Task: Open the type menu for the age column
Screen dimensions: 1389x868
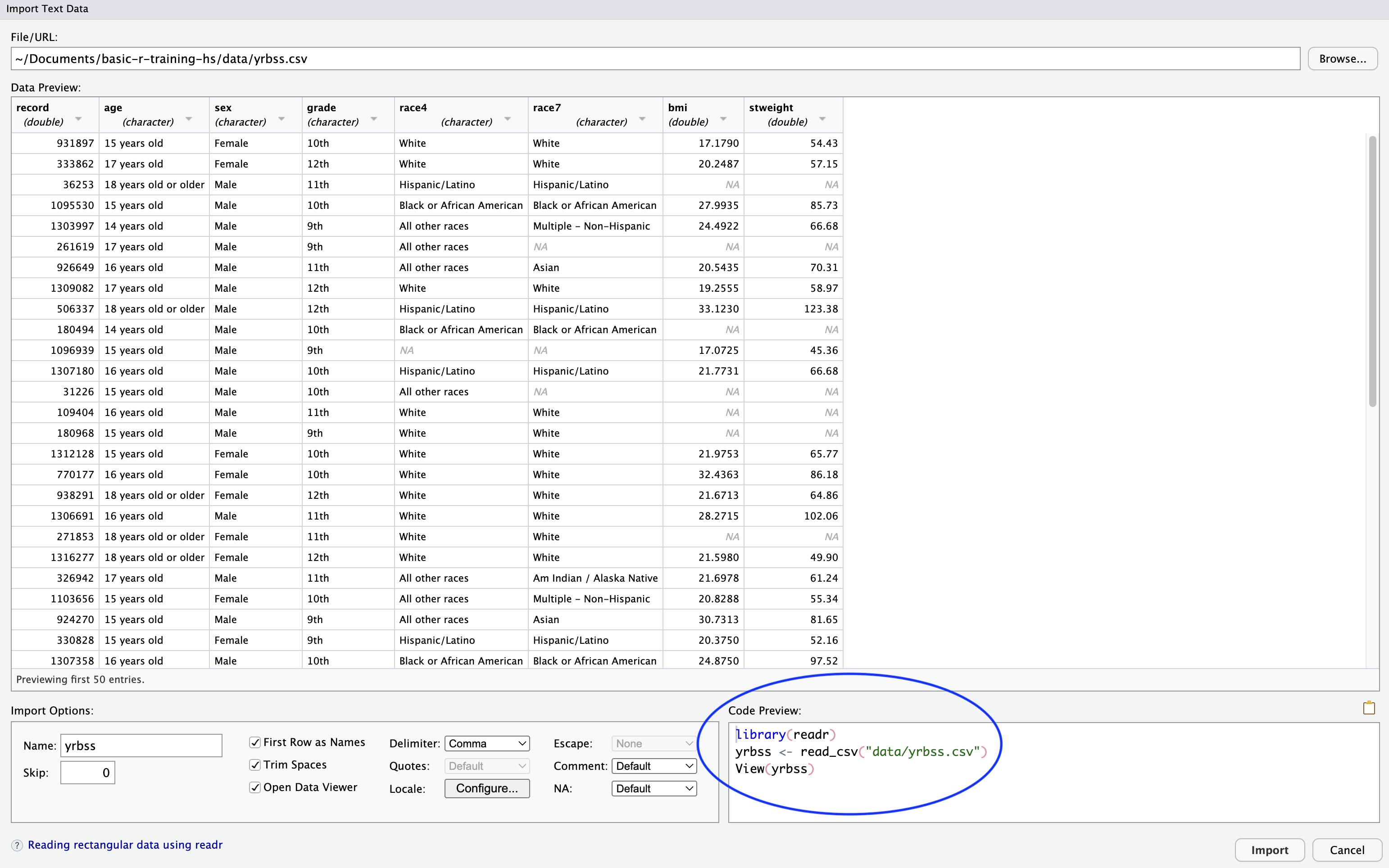Action: [188, 119]
